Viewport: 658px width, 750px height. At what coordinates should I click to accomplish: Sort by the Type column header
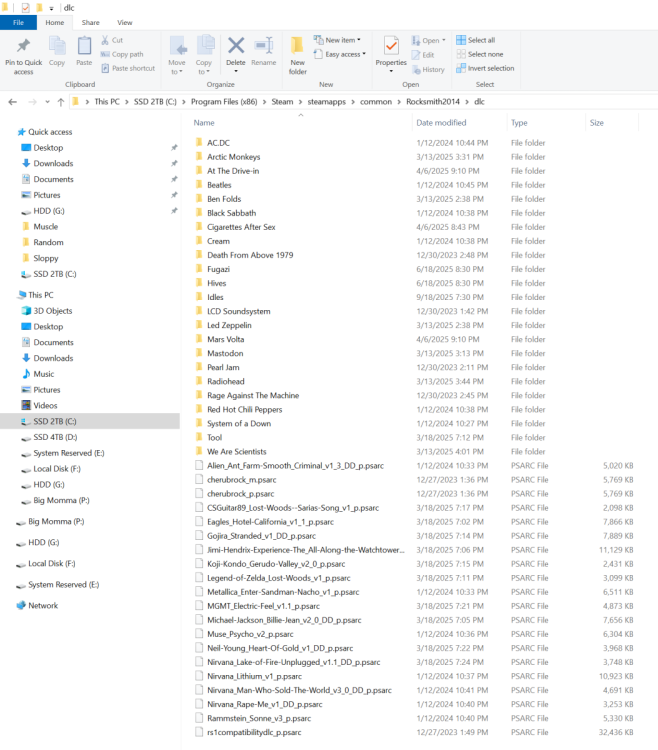tap(546, 123)
